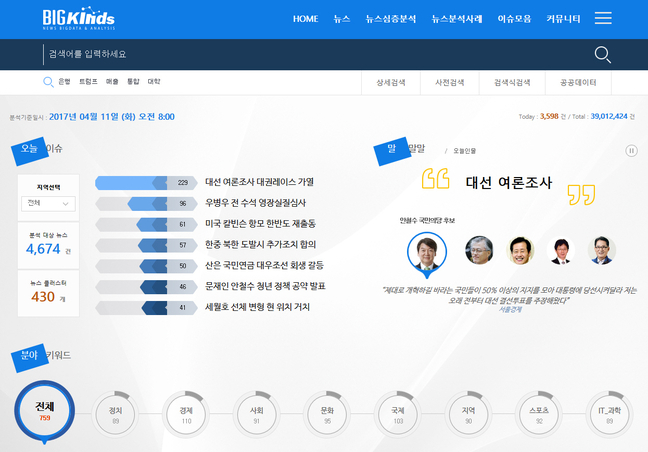This screenshot has height=452, width=648.
Task: Click the 은행 suggested keyword
Action: (x=64, y=81)
